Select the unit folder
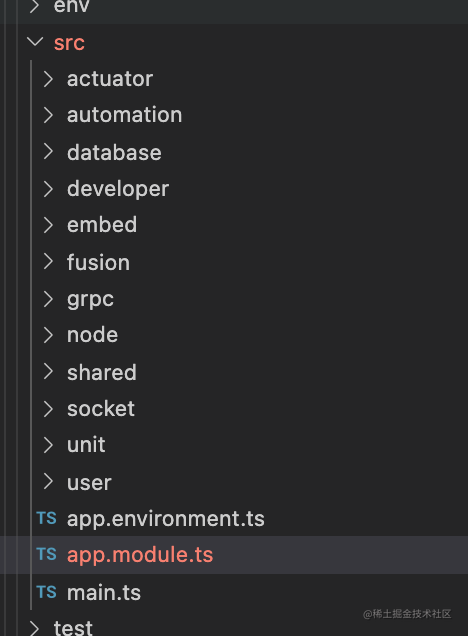The image size is (468, 636). [x=86, y=445]
